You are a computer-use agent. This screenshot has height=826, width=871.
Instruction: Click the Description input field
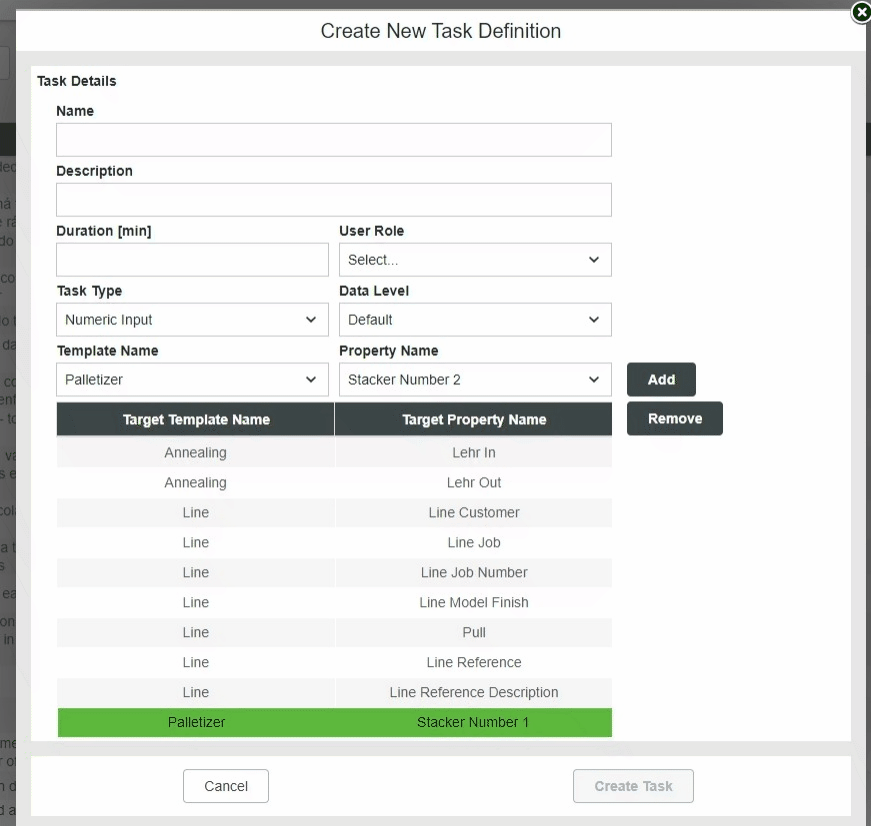[334, 200]
